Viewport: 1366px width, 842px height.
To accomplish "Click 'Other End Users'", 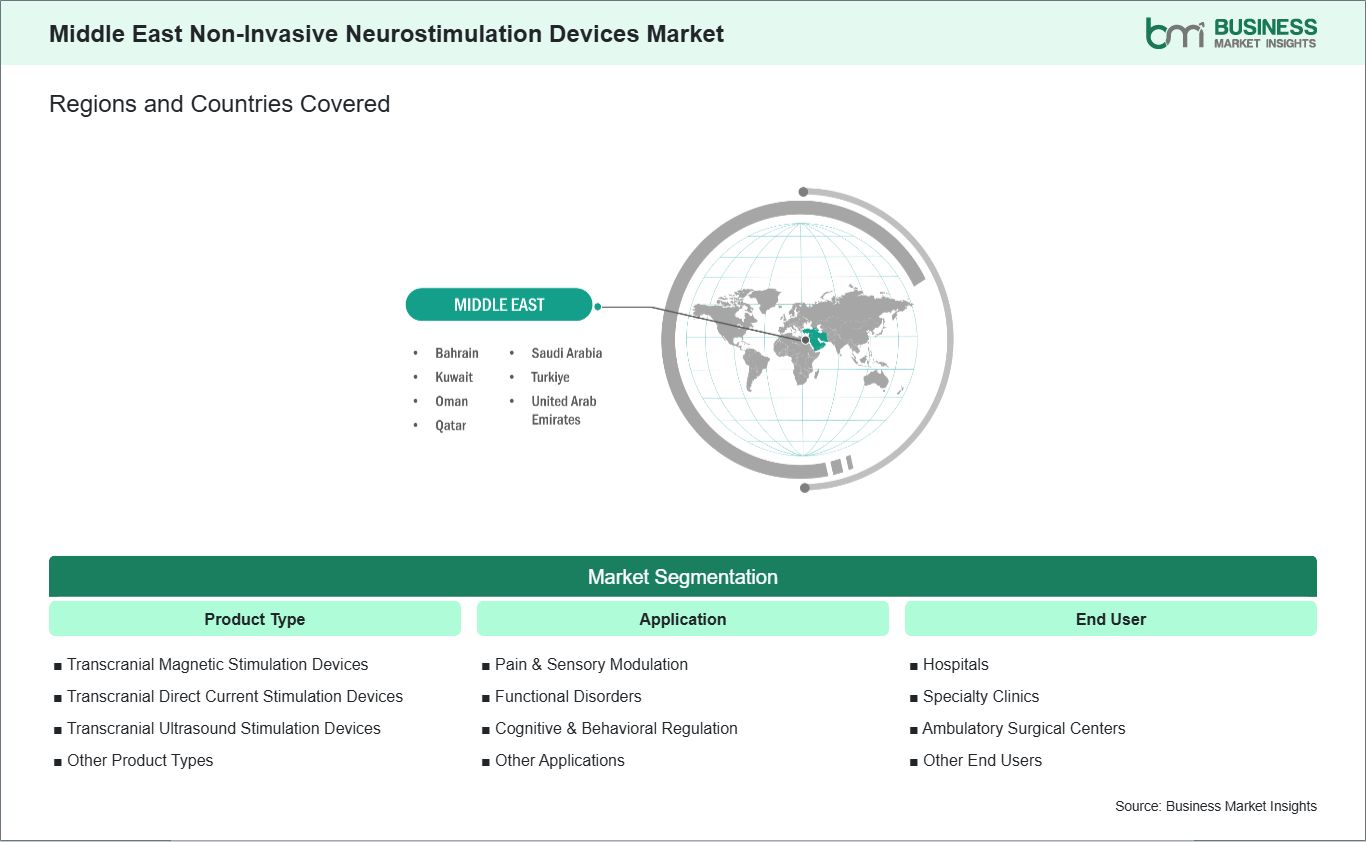I will click(982, 760).
